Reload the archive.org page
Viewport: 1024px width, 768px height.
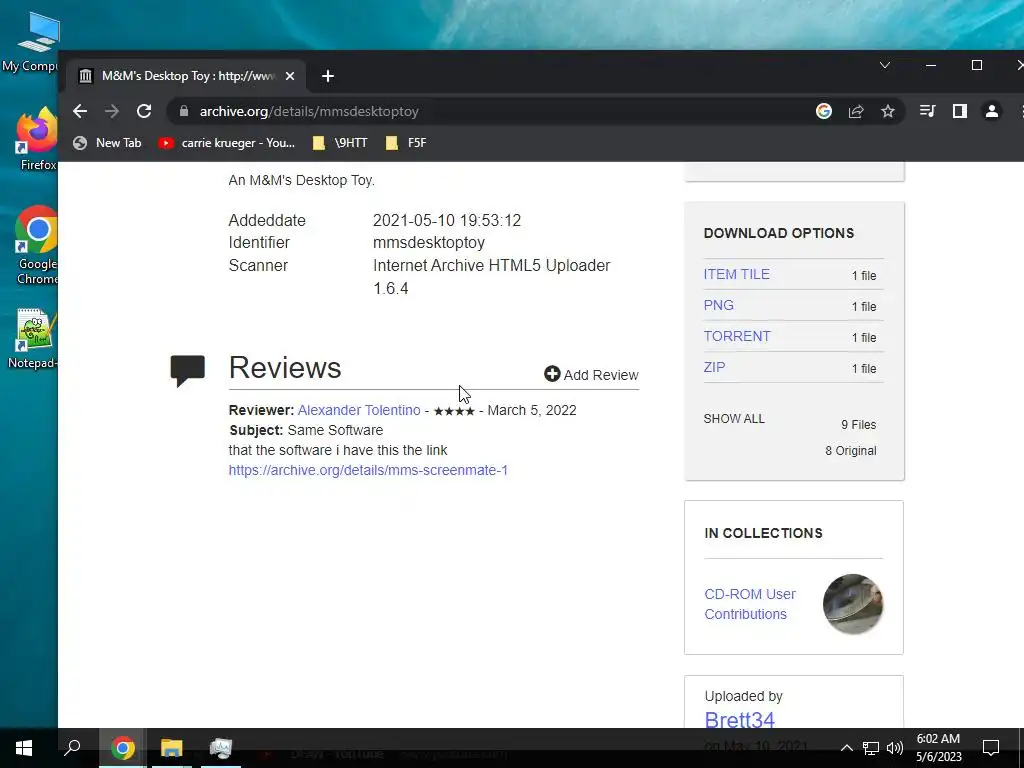click(144, 111)
